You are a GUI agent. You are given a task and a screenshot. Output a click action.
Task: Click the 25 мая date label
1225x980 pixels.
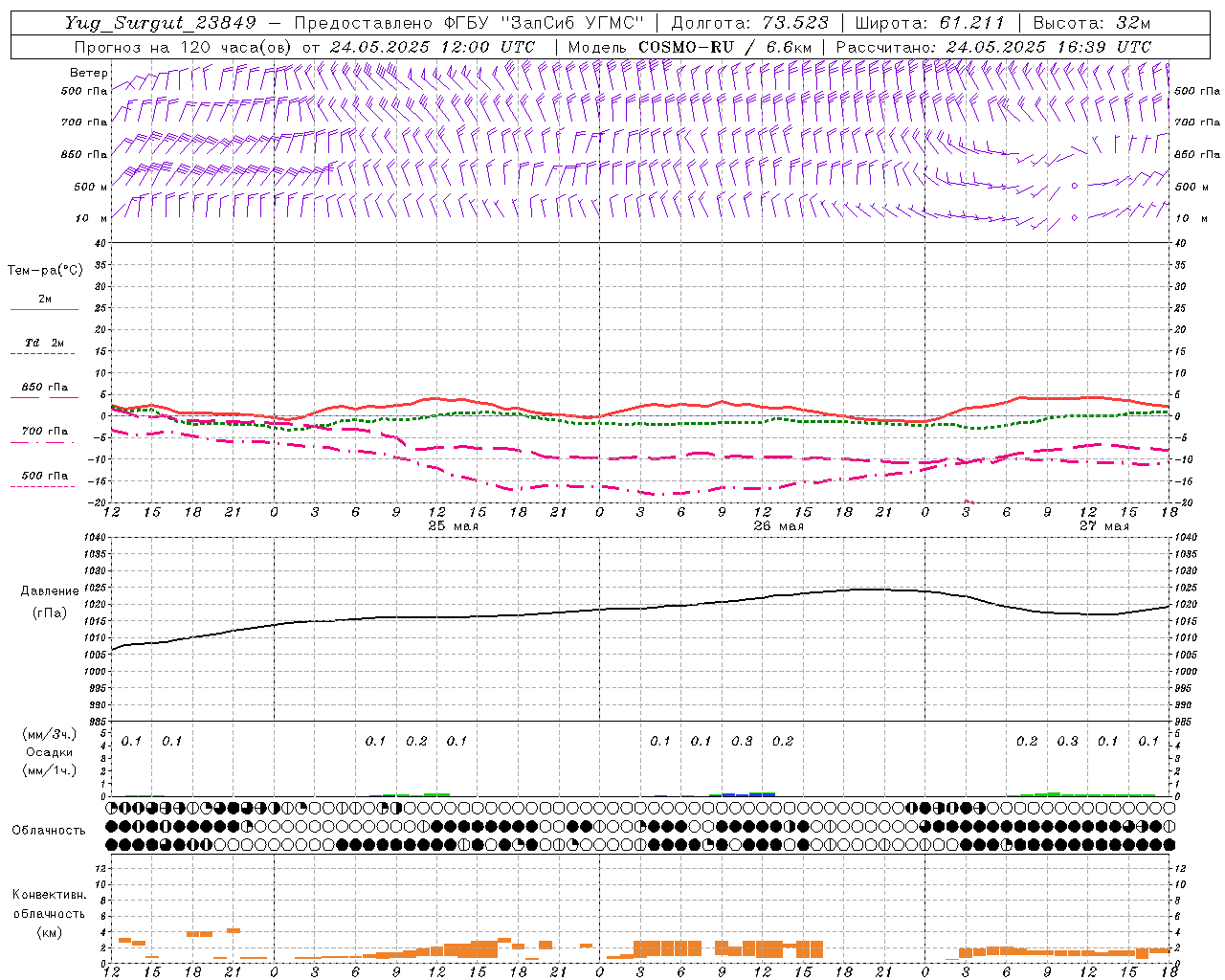453,526
